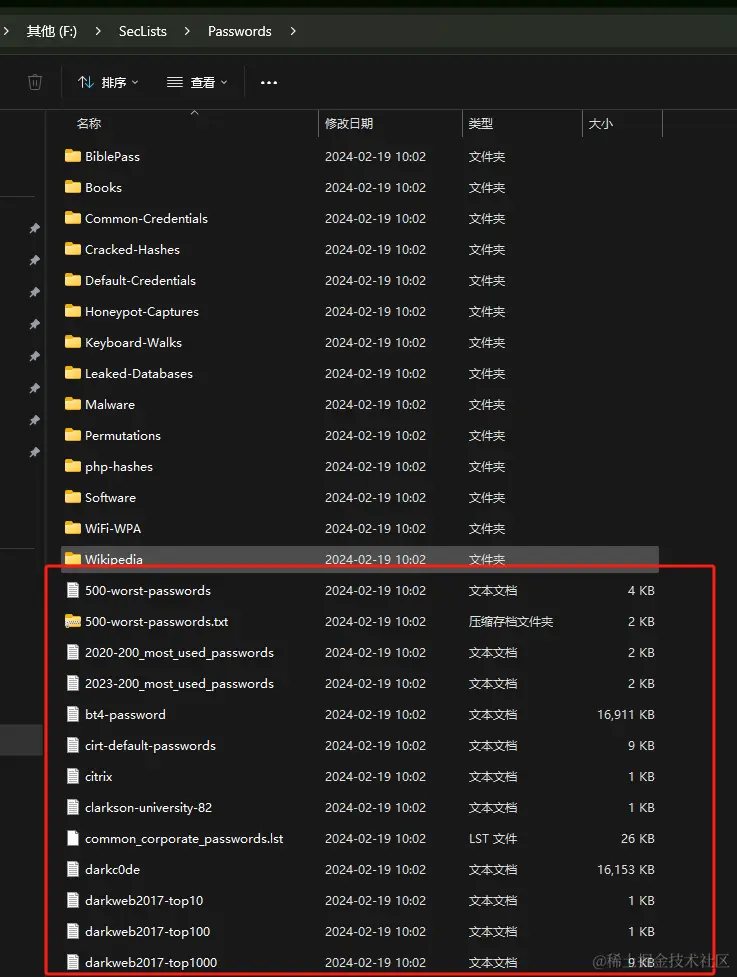The width and height of the screenshot is (737, 977).
Task: Select the php-hashes folder icon
Action: (x=73, y=466)
